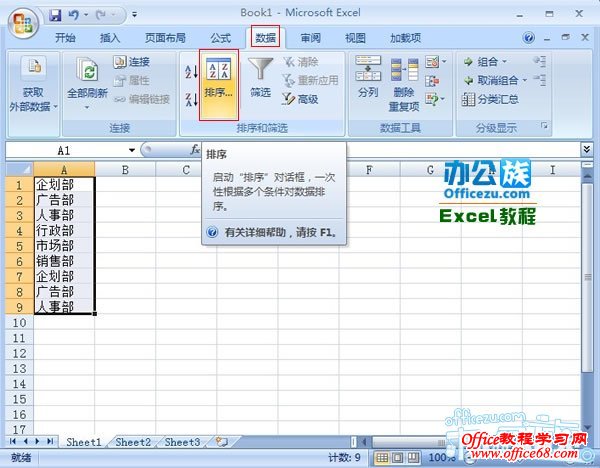Click the 组合 group button
This screenshot has width=600, height=468.
coord(481,62)
